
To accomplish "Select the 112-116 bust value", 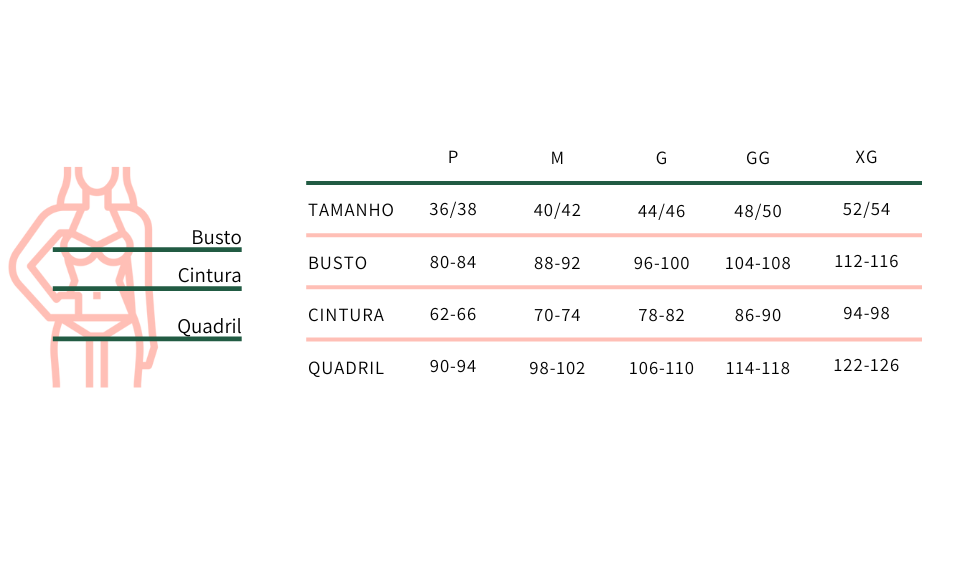I will point(866,261).
